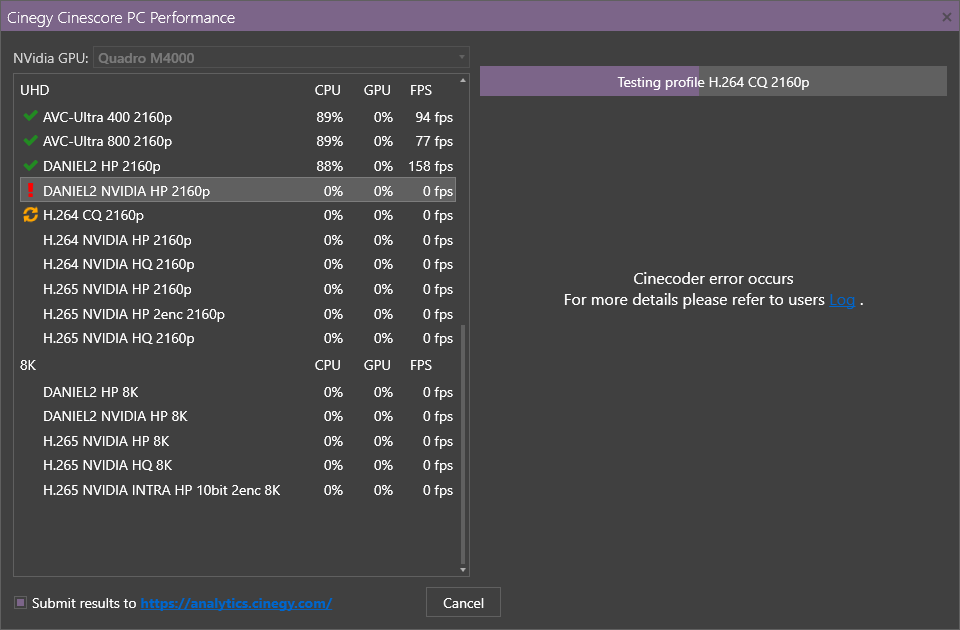Click the 77 fps value for AVC-Ultra 800
This screenshot has width=960, height=630.
[x=434, y=141]
